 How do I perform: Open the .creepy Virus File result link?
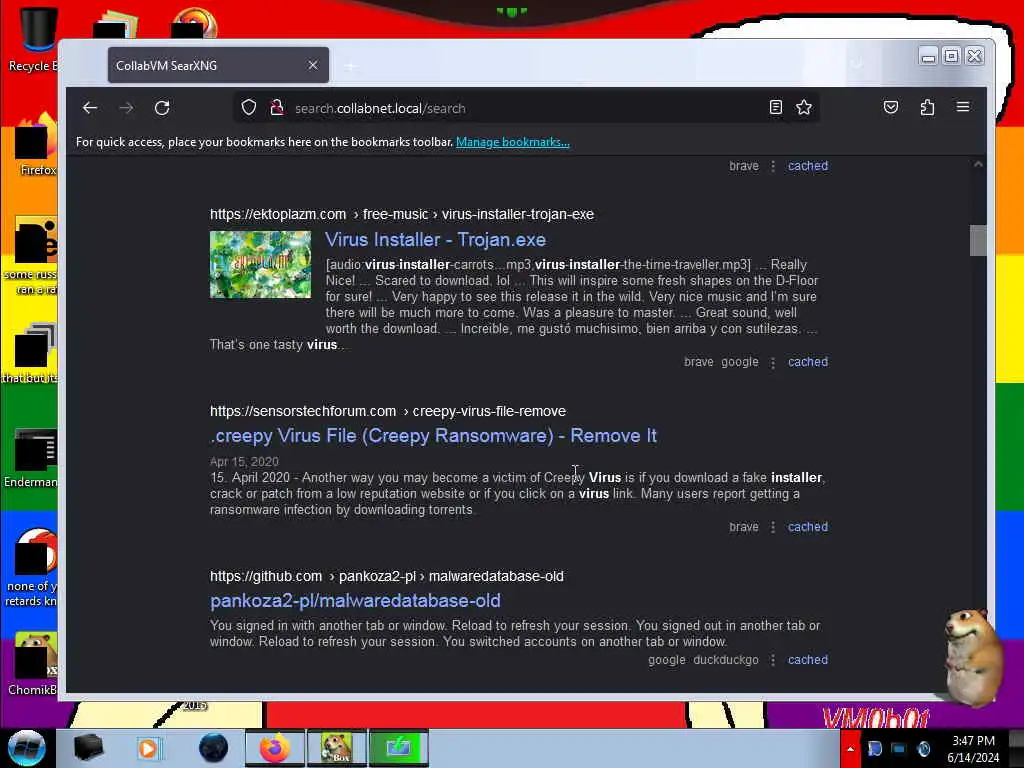433,436
